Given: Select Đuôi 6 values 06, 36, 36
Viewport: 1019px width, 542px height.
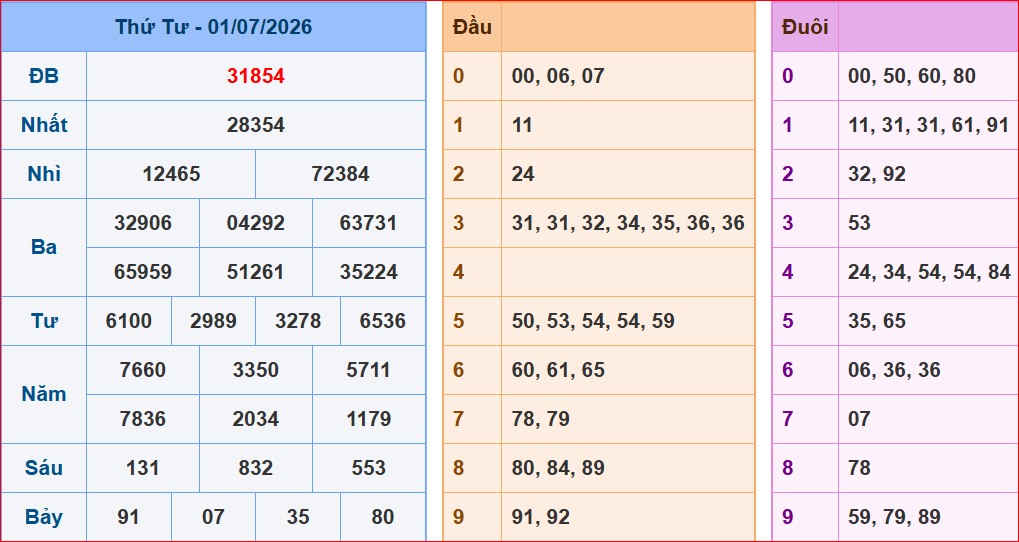Looking at the screenshot, I should (x=894, y=370).
